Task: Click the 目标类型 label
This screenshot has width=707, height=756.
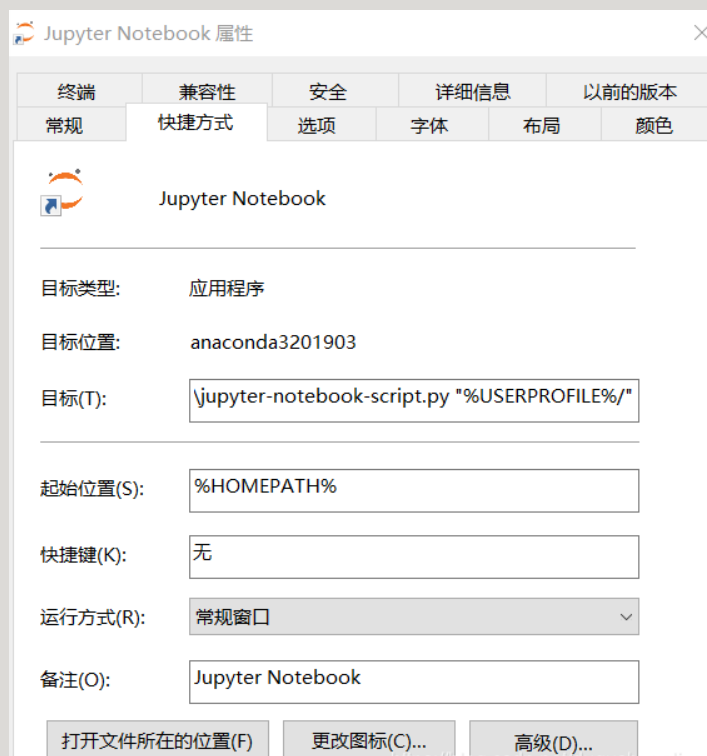Action: pyautogui.click(x=81, y=288)
